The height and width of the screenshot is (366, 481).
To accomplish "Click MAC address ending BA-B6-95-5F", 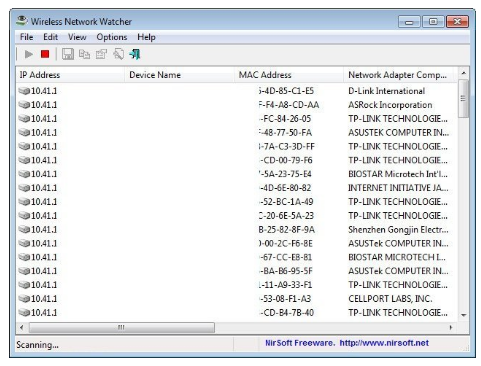I will (x=286, y=271).
